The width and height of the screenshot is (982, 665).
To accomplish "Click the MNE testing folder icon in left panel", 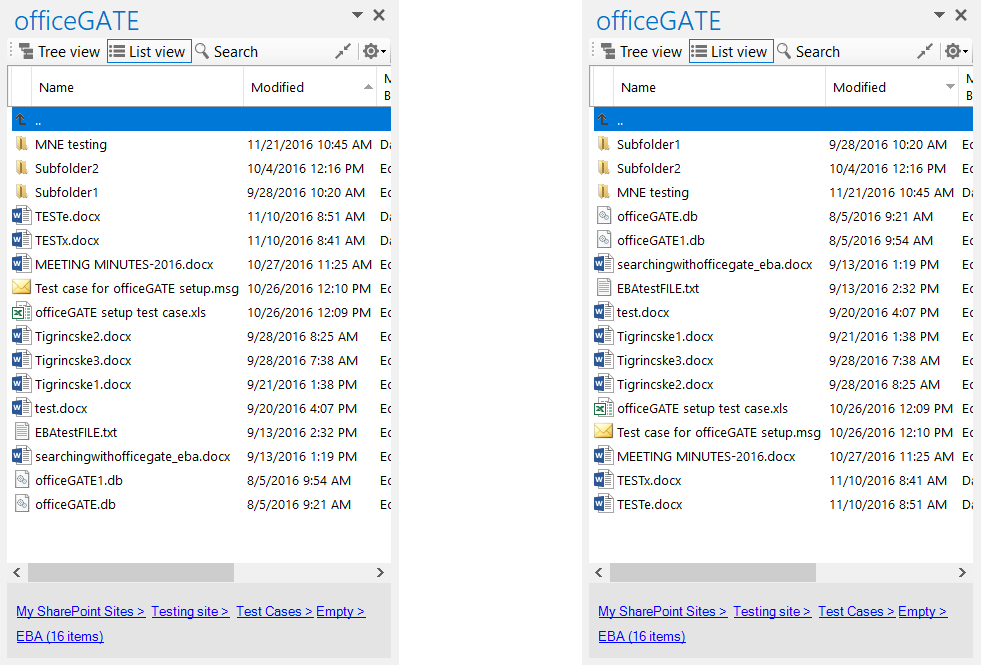I will pyautogui.click(x=22, y=145).
